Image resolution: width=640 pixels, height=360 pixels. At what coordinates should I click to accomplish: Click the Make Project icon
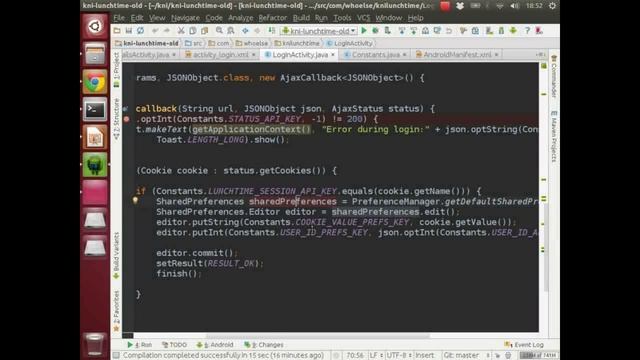tap(271, 31)
